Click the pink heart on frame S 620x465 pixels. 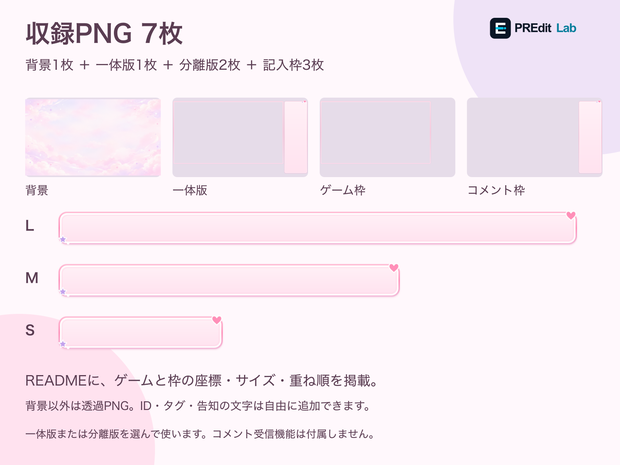[x=217, y=320]
